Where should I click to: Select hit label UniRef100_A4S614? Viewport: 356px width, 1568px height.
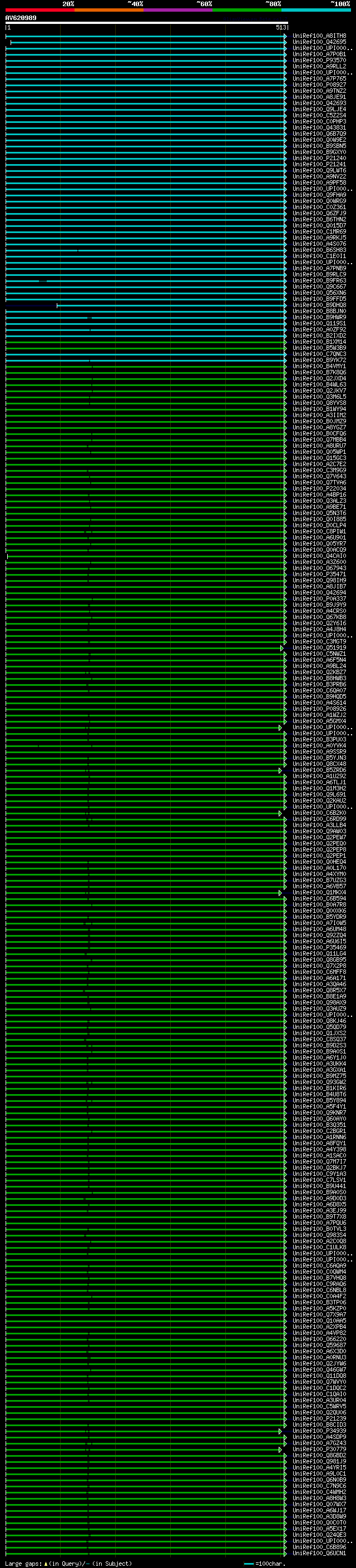click(319, 703)
